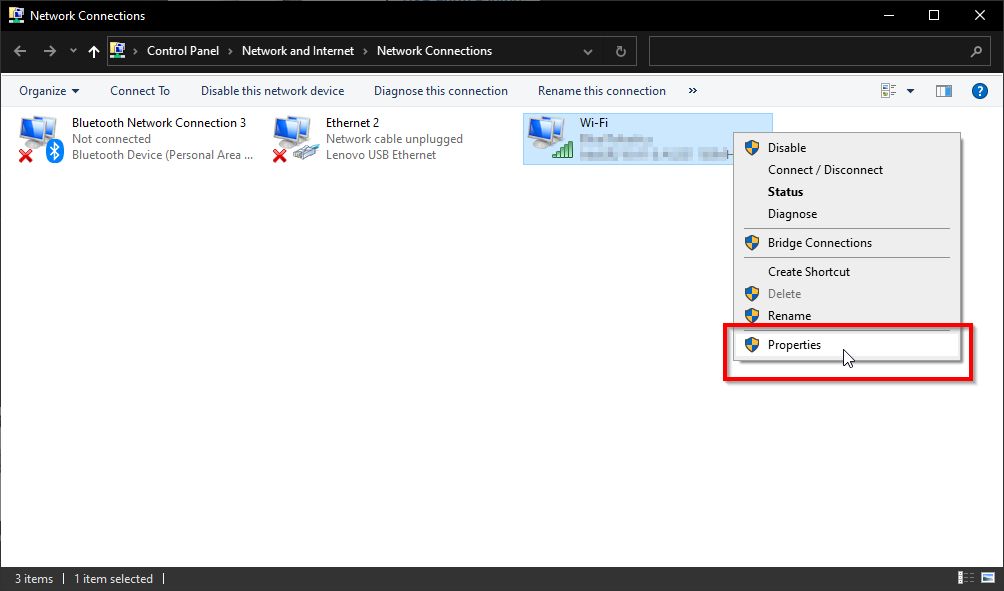Select the Wi-Fi connection icon

[549, 138]
